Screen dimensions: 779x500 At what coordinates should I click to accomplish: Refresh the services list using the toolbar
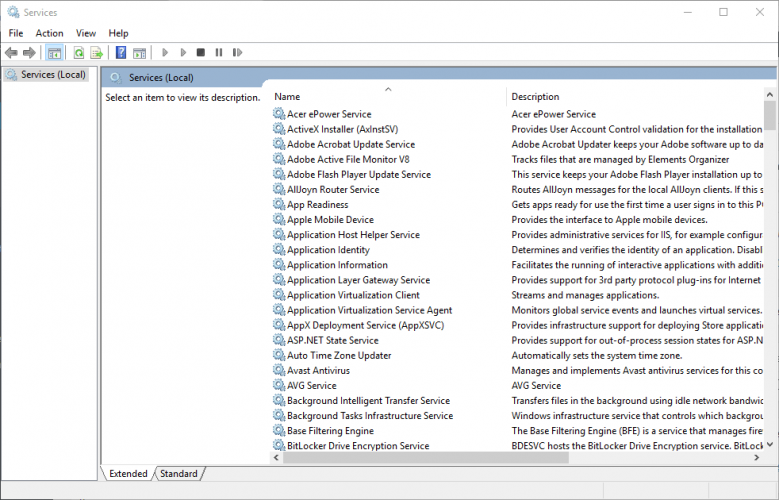click(78, 52)
